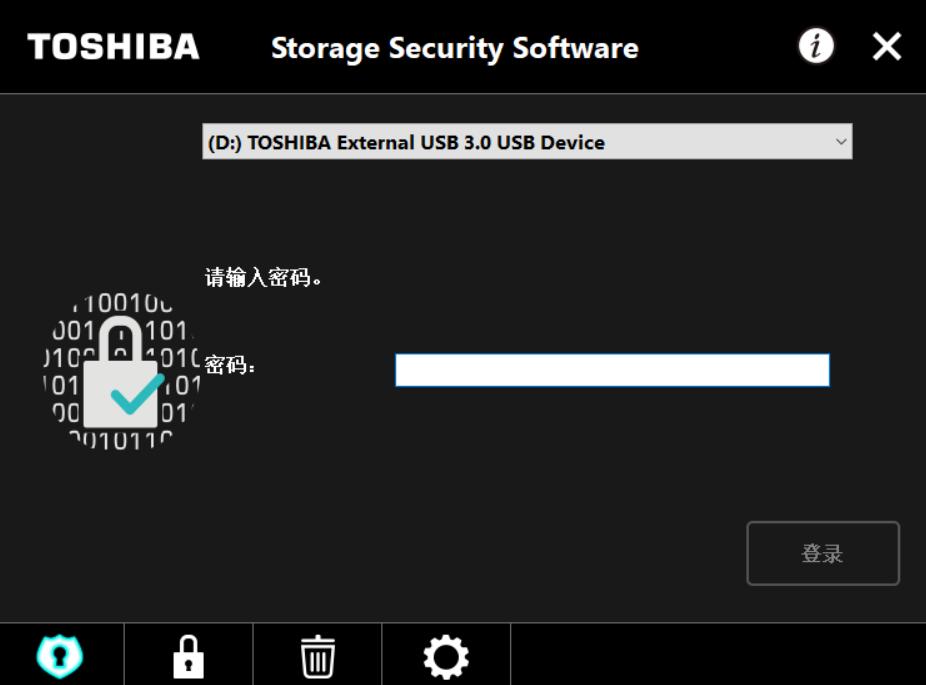926x685 pixels.
Task: Click the 登录 login button
Action: coord(822,553)
